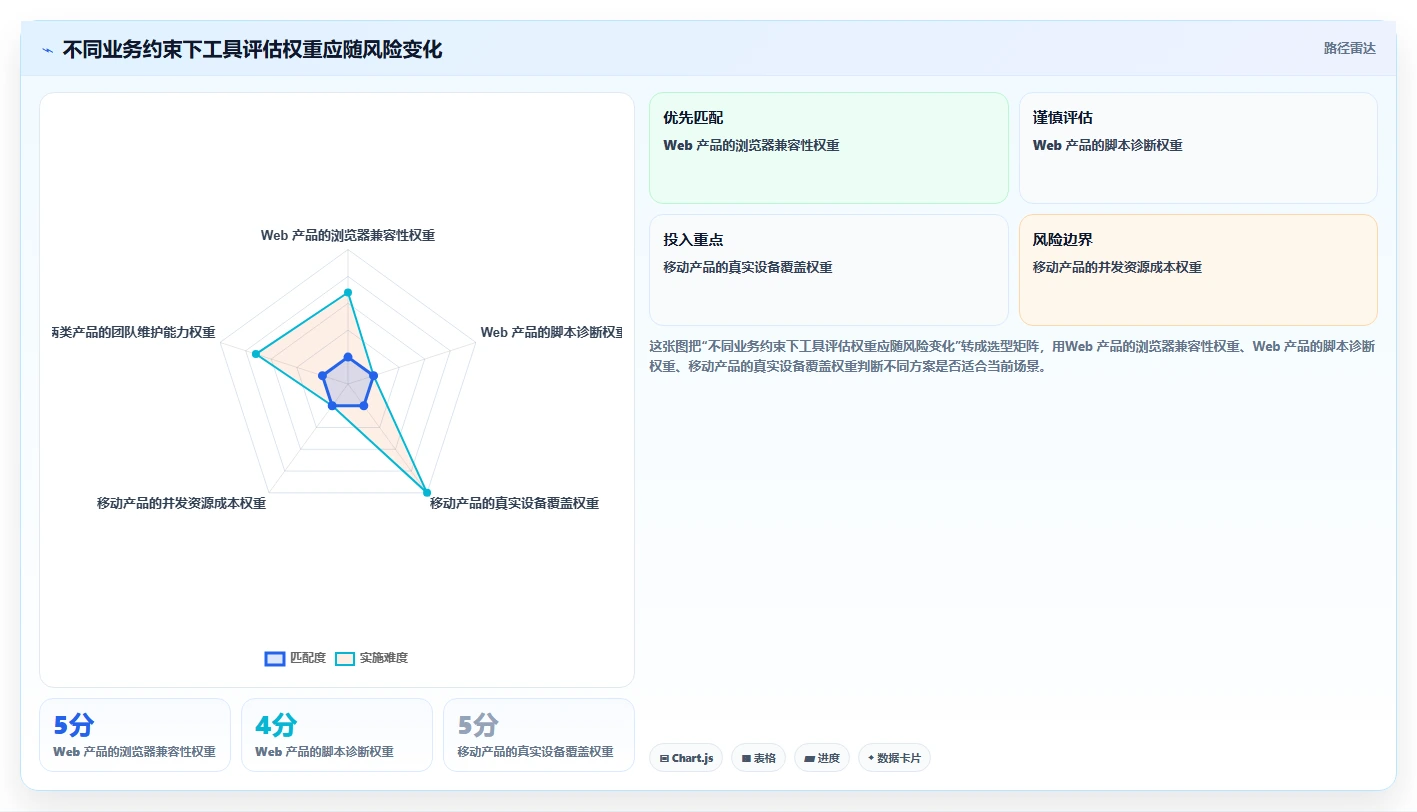Open the 谨慎评估 card

tap(1198, 148)
